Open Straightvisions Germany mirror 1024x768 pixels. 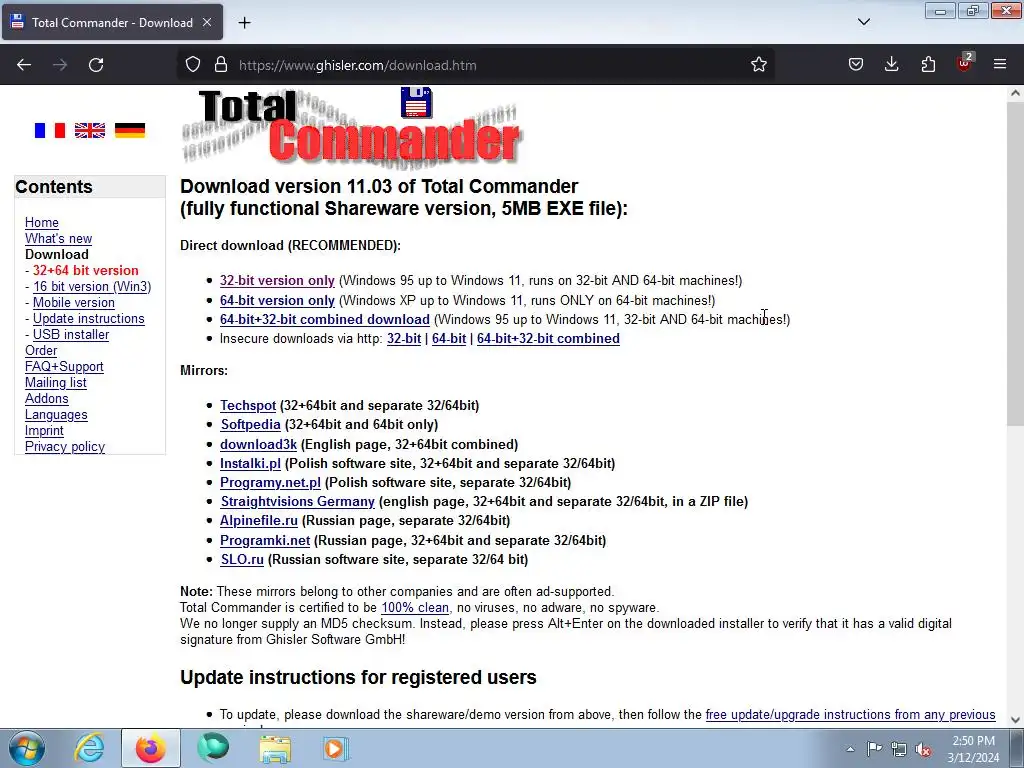[297, 502]
